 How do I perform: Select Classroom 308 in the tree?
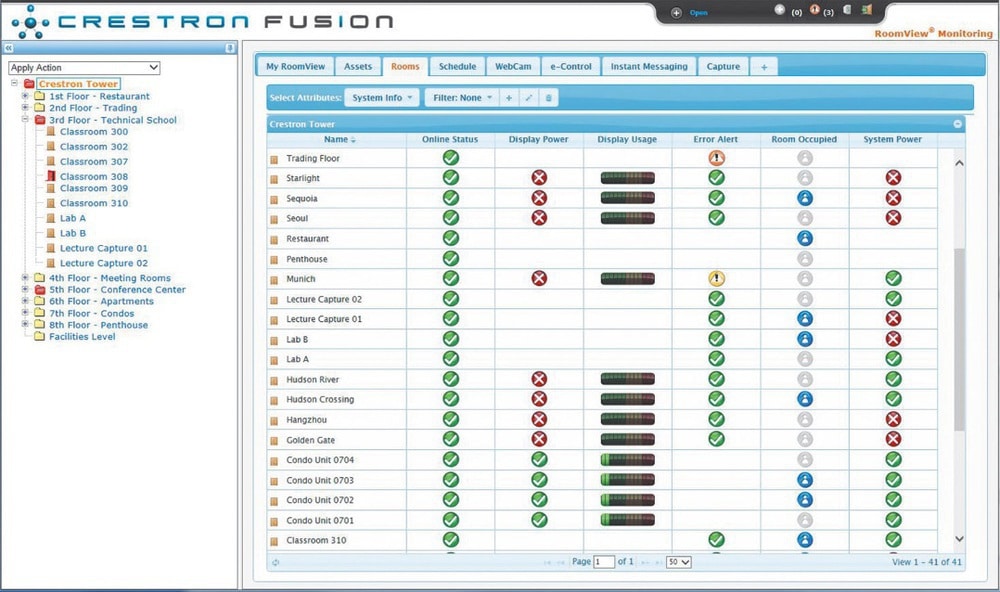coord(94,176)
